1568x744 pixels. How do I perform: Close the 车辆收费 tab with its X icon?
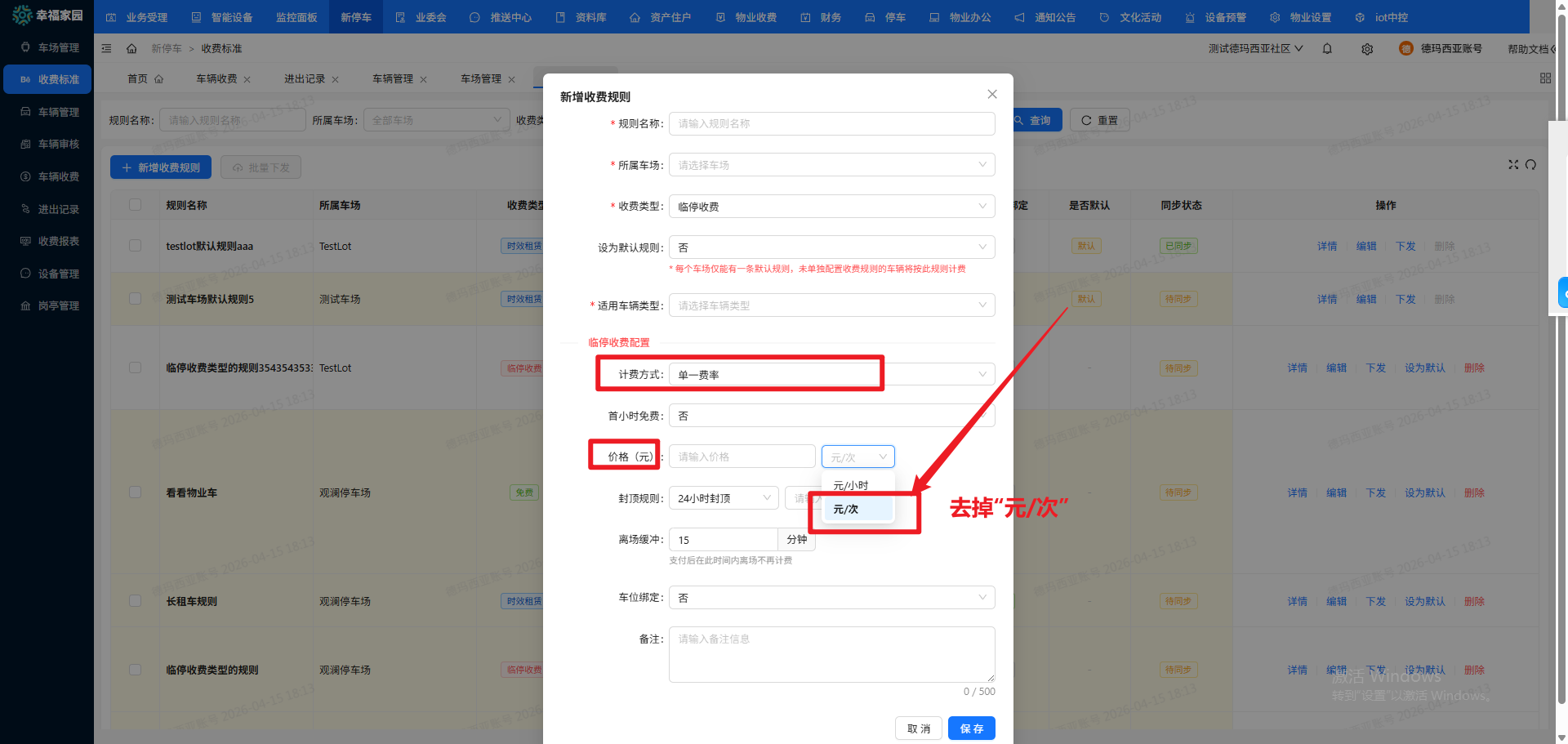(247, 80)
